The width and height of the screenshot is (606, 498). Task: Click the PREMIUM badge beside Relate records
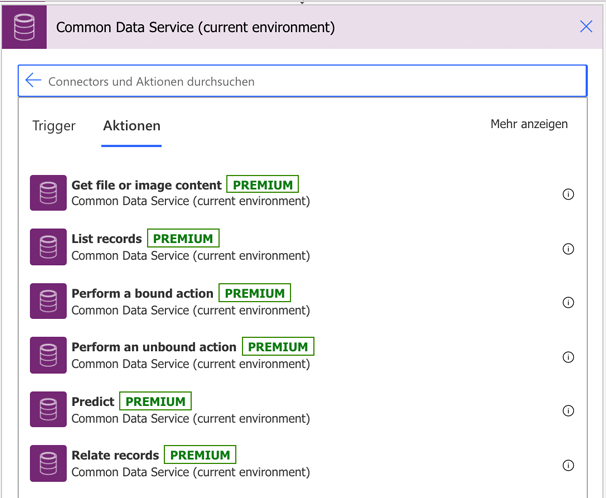pos(200,455)
